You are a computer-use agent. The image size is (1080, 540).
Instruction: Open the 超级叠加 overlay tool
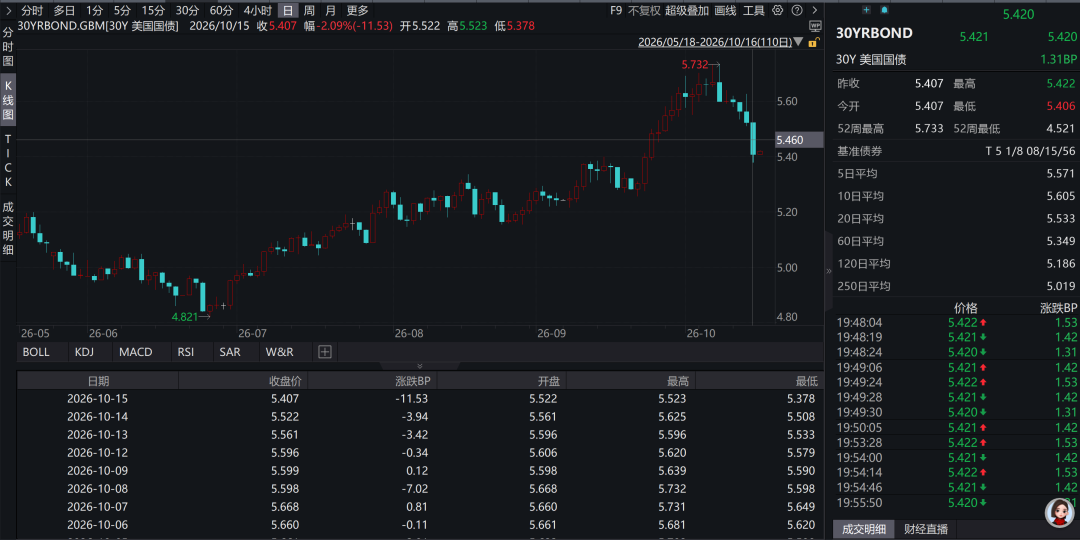(687, 10)
